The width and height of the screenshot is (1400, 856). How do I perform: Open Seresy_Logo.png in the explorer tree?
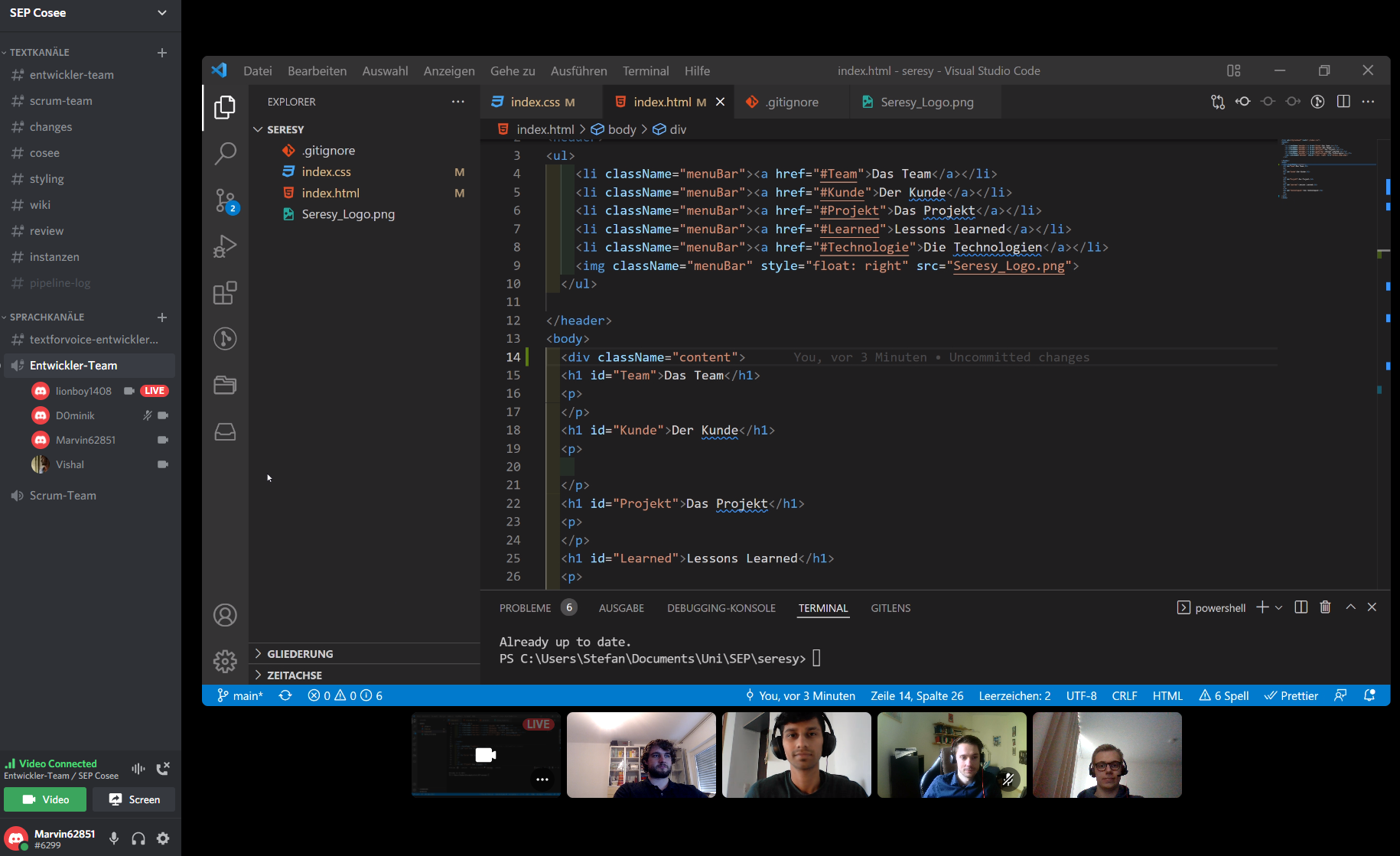point(348,214)
